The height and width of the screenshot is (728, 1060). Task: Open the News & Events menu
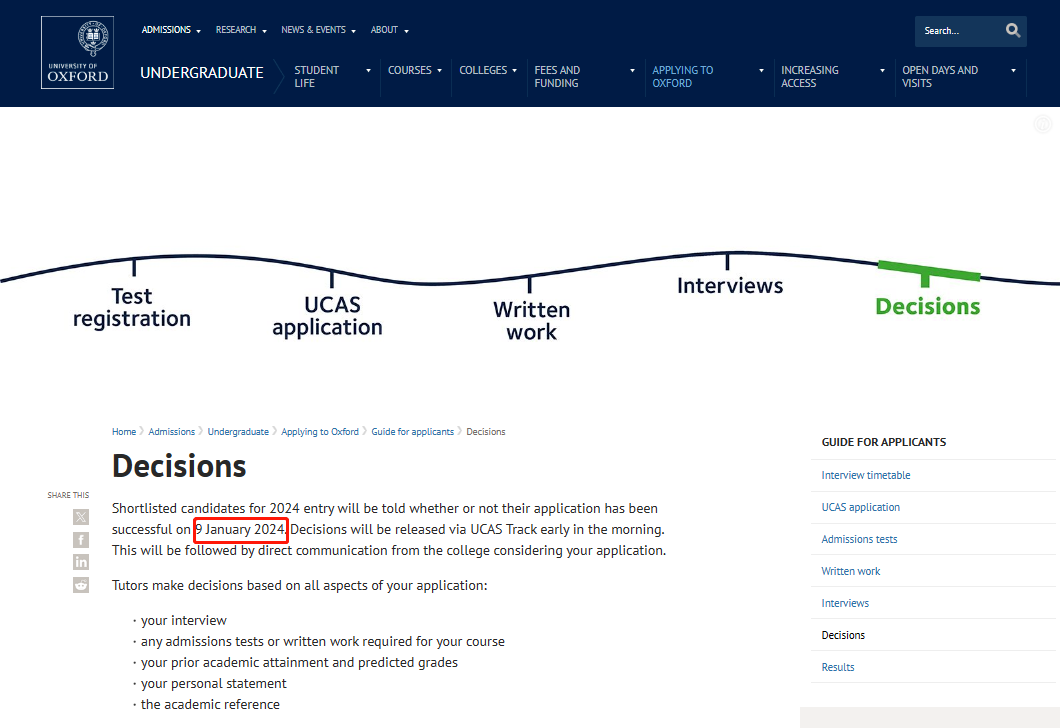[318, 30]
